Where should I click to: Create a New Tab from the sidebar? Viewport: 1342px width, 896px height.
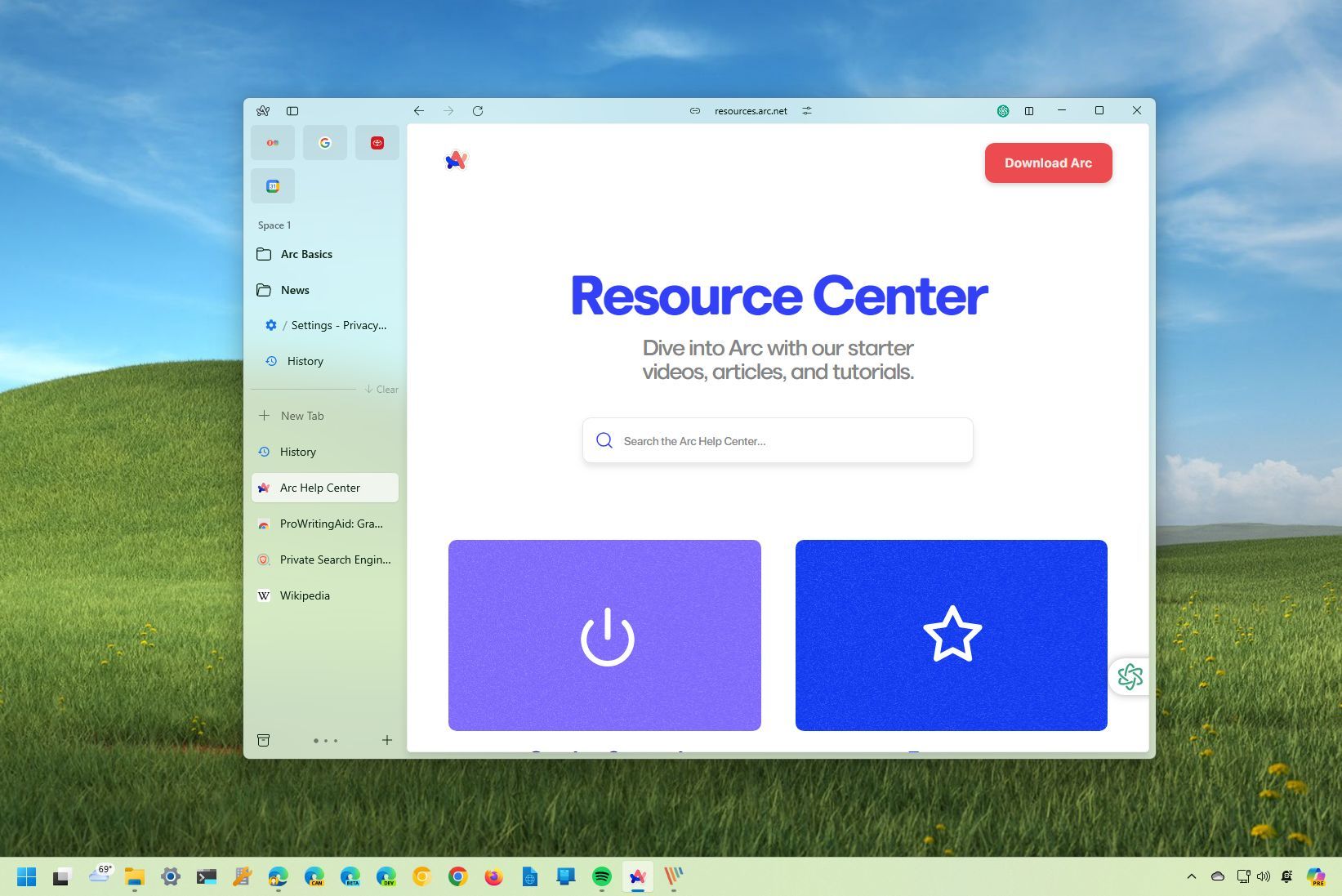[x=302, y=416]
